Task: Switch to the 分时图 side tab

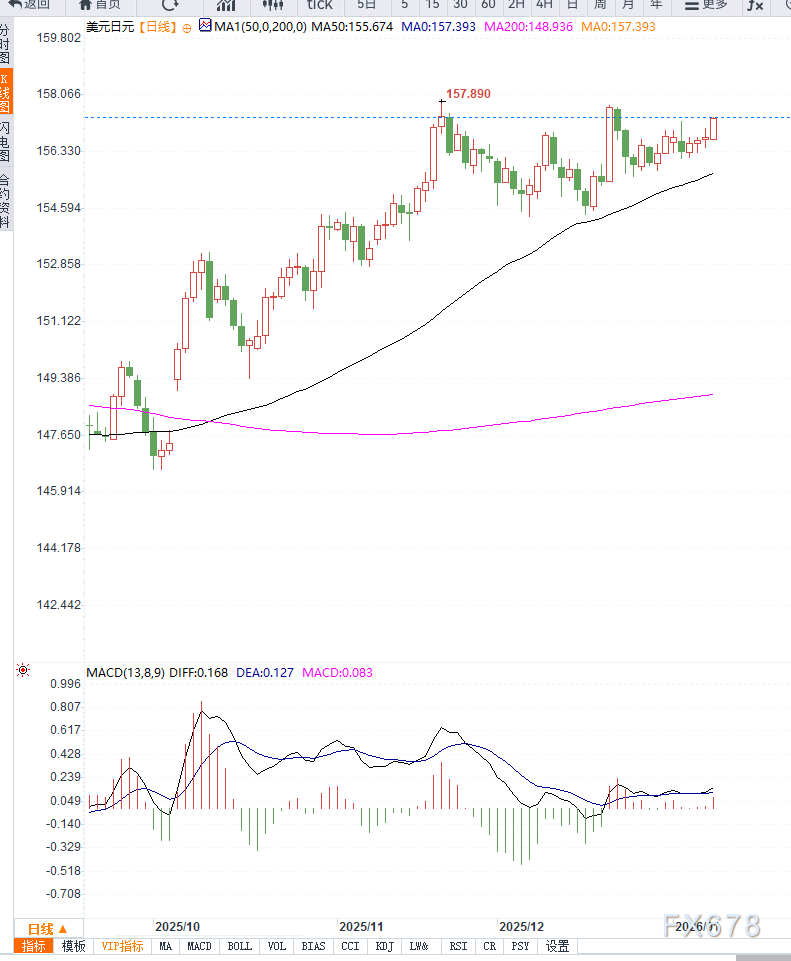Action: (6, 46)
